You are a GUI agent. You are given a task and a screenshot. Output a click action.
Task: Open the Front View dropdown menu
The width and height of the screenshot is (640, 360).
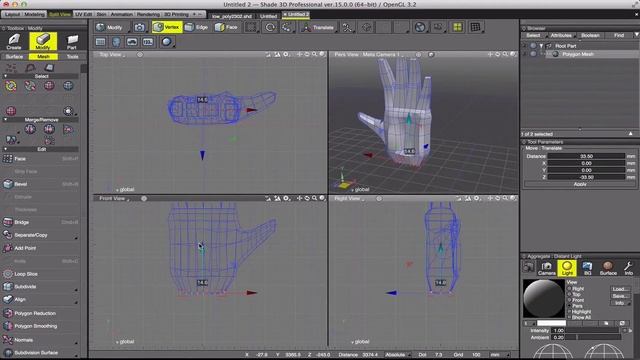(x=114, y=198)
